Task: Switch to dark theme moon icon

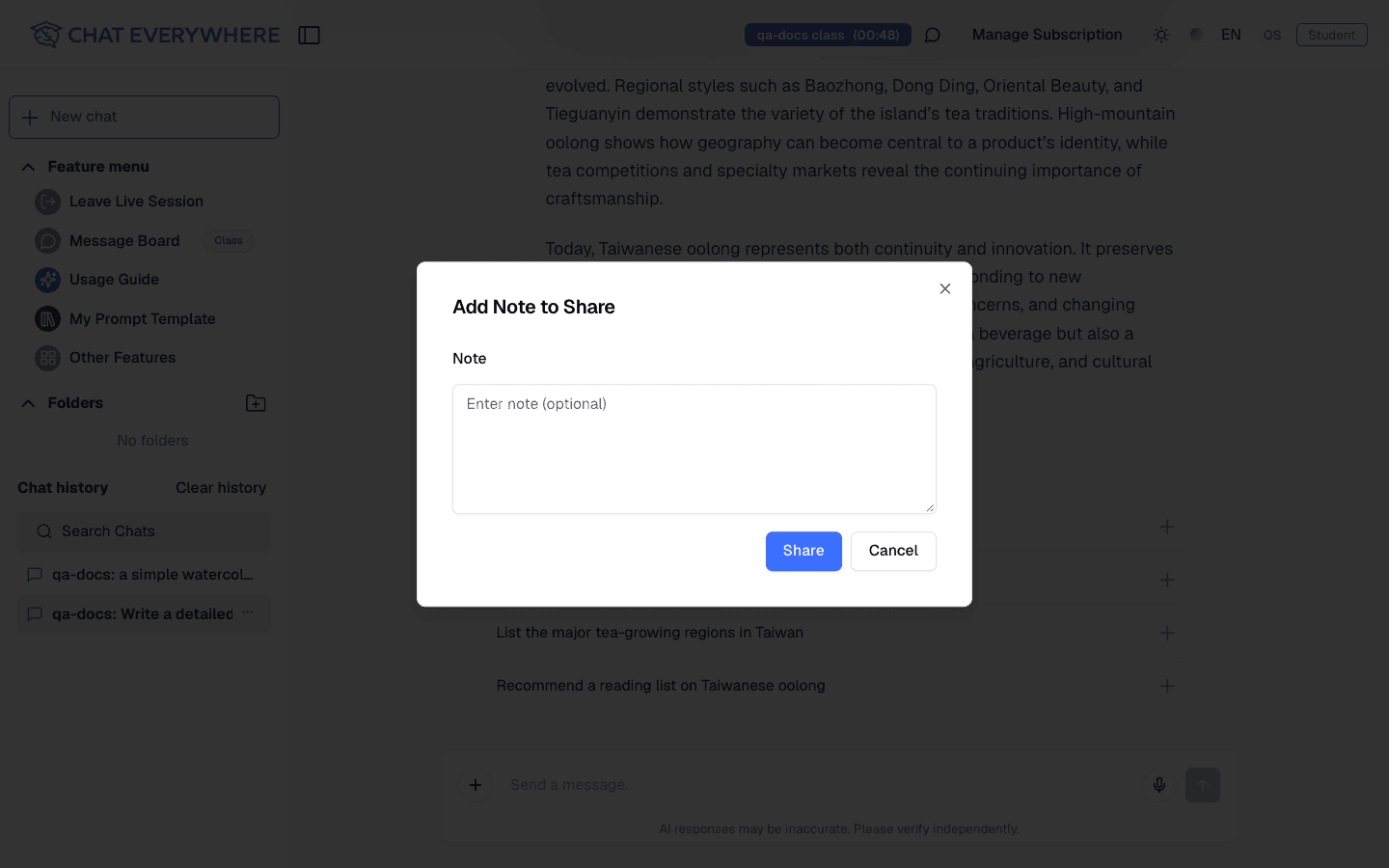Action: click(x=1196, y=35)
